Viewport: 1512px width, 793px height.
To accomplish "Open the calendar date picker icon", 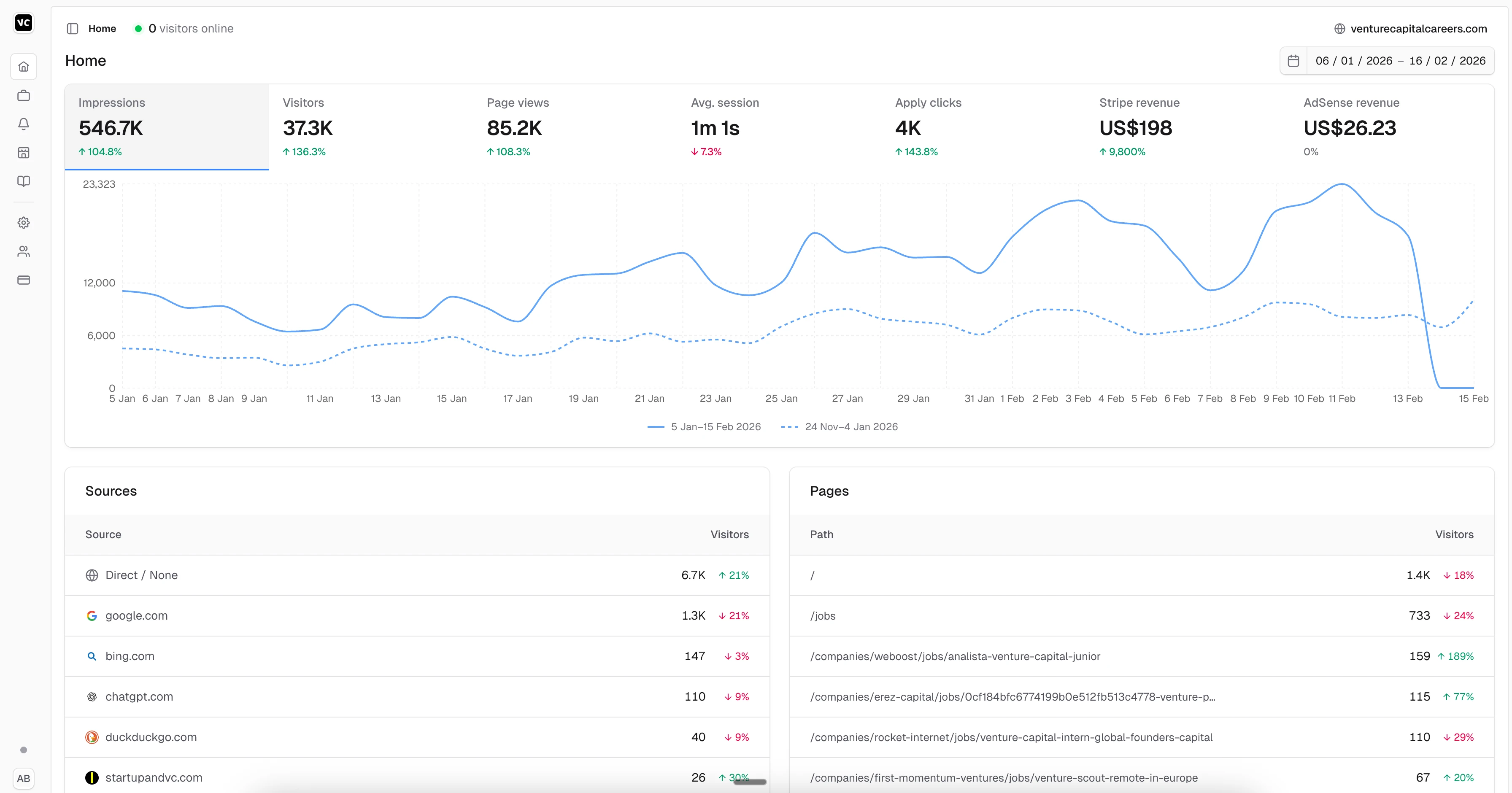I will coord(1293,61).
